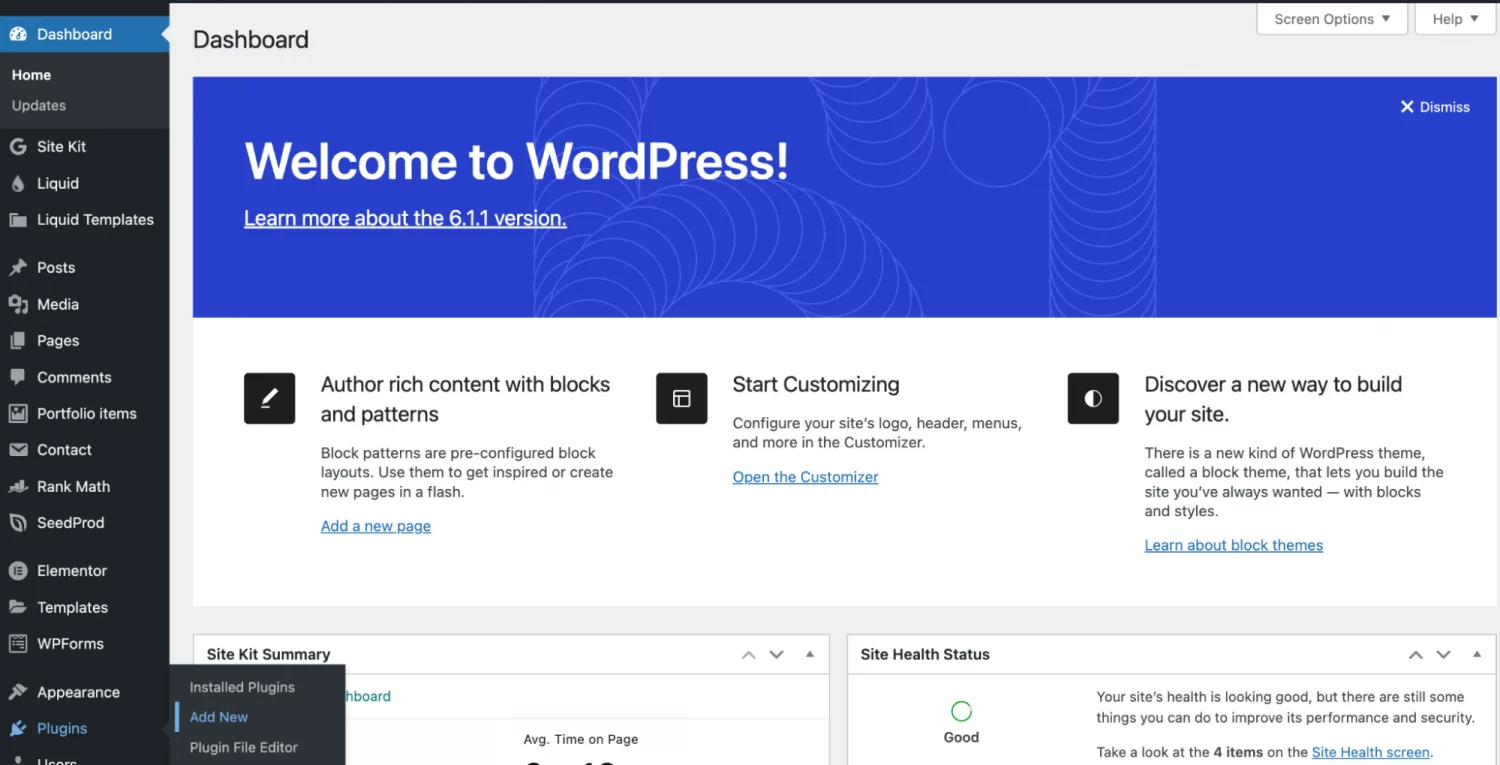Dismiss the Welcome to WordPress banner
The height and width of the screenshot is (765, 1500).
[1435, 107]
